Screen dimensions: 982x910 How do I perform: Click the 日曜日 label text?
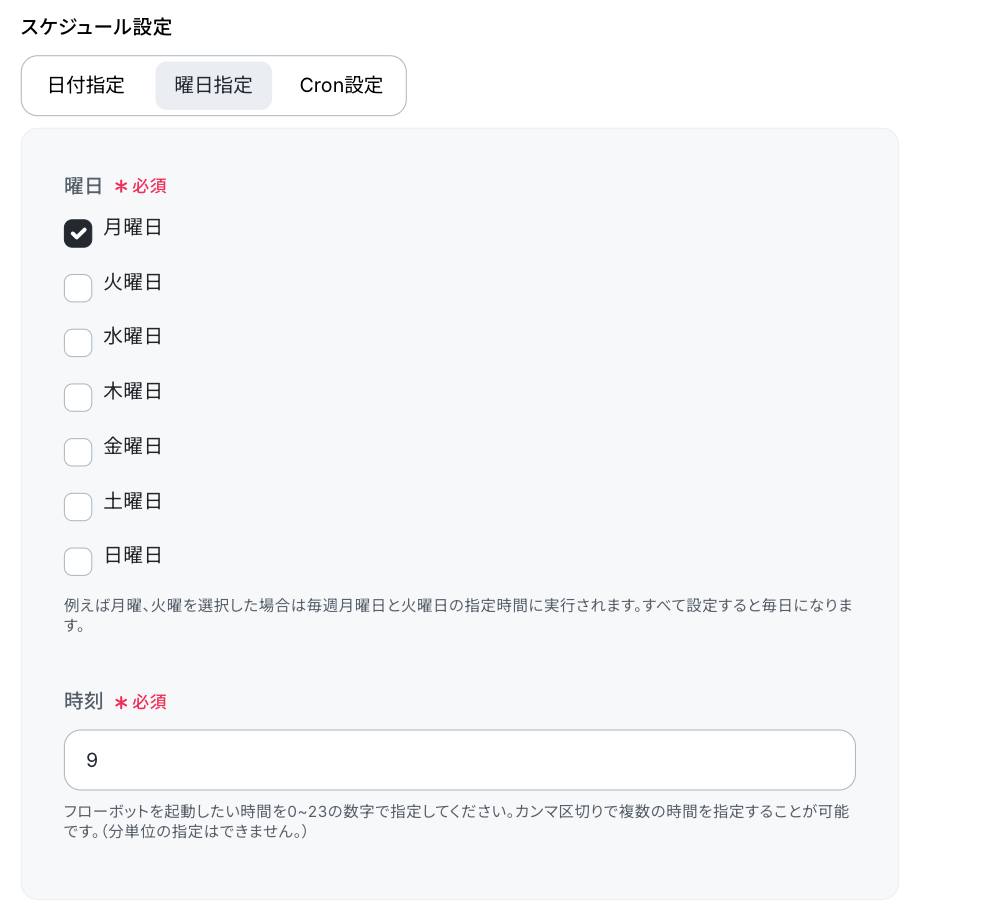click(133, 555)
